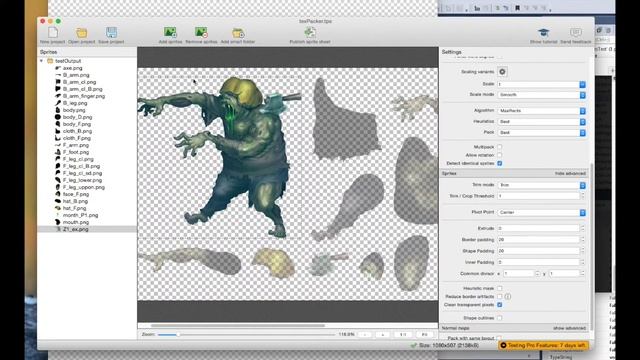
Task: Click the B_leg.png sprite thumbnail icon
Action: [x=58, y=103]
